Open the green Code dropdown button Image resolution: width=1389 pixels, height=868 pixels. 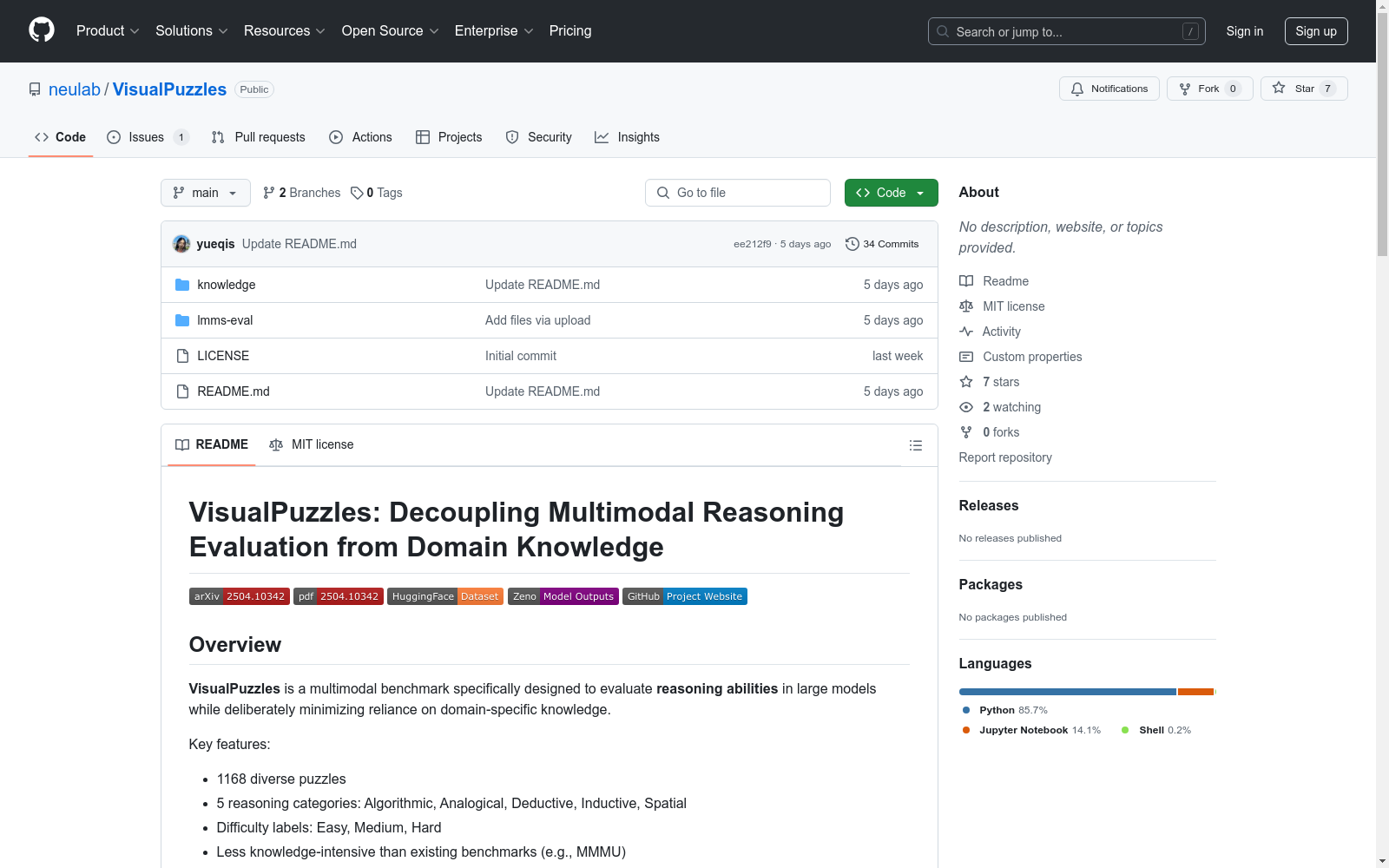892,193
